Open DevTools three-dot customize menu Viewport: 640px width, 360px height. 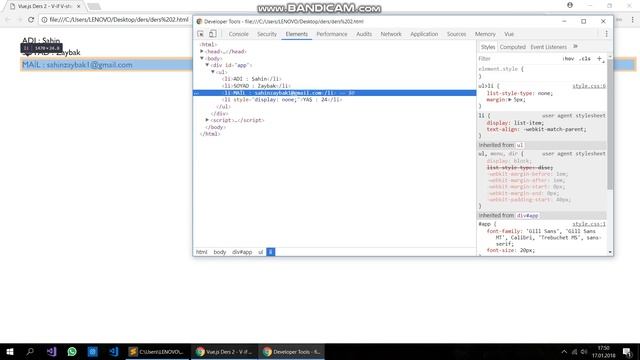coord(606,34)
